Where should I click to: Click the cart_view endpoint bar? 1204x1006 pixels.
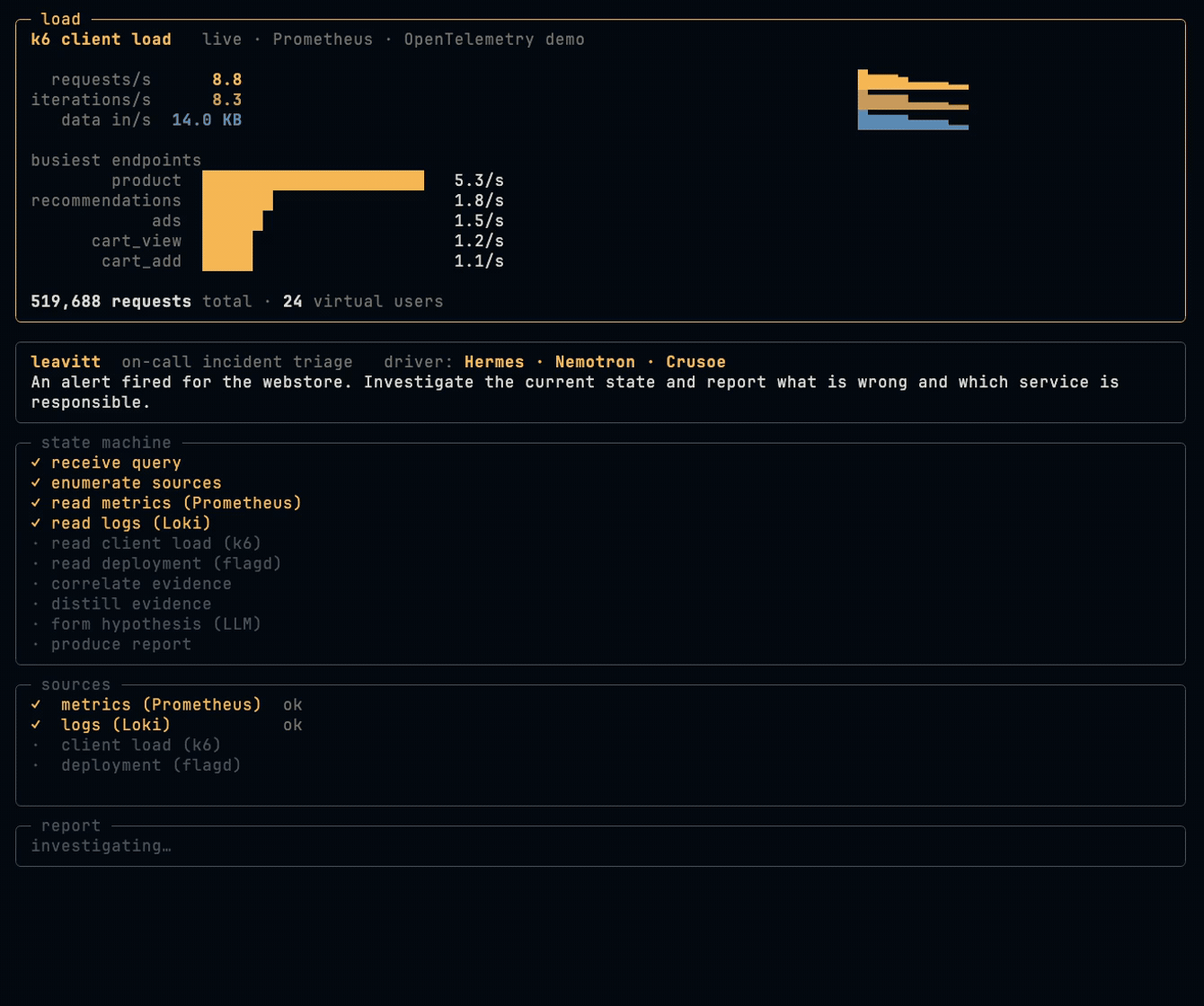point(227,241)
